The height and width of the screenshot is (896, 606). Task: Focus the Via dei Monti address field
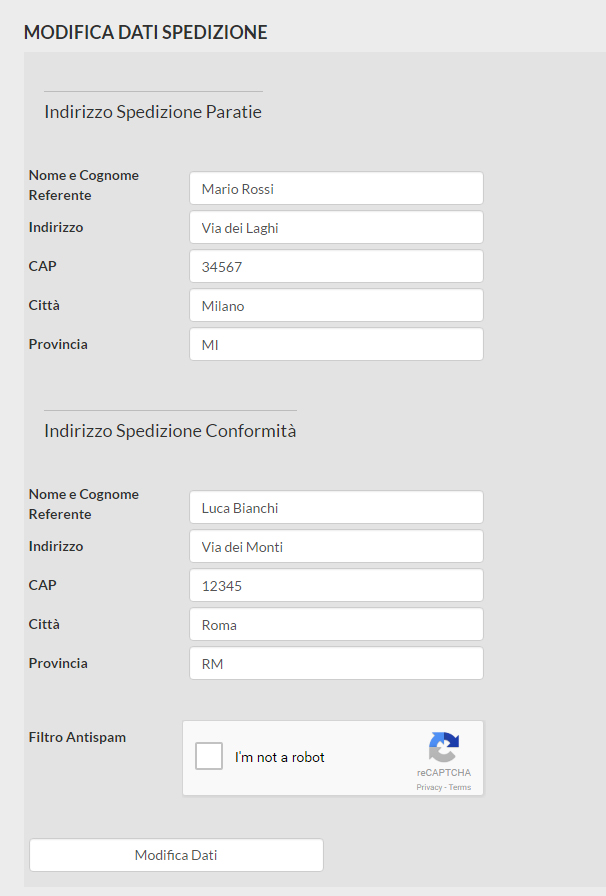[335, 546]
